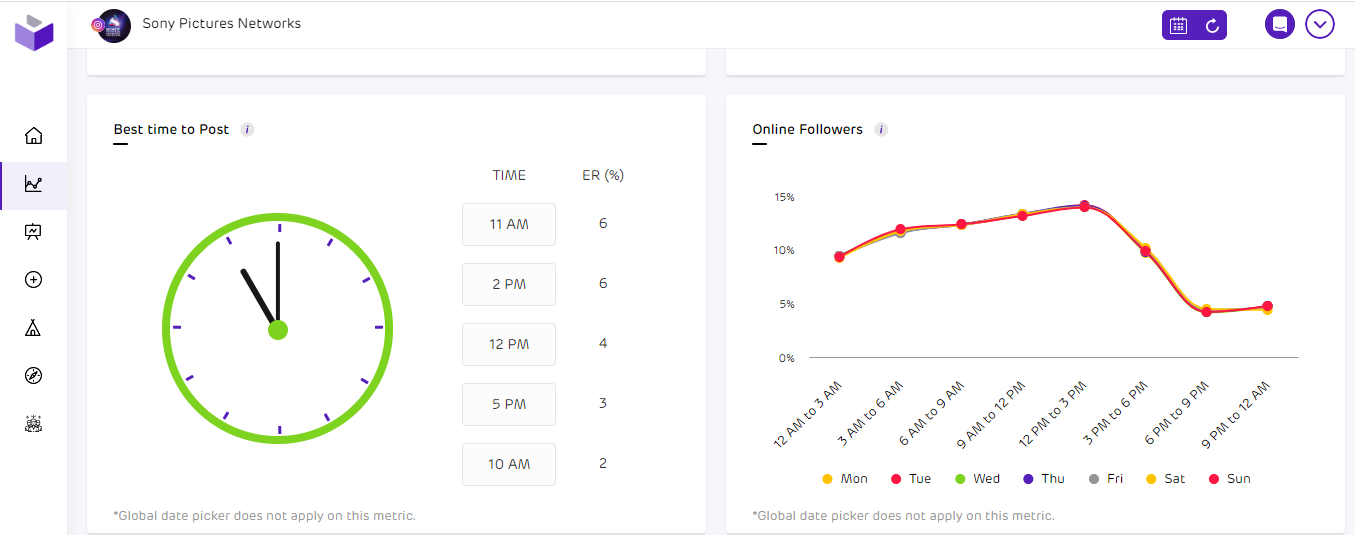Viewport: 1355px width, 535px height.
Task: Click the plus circle sidebar icon
Action: click(33, 280)
